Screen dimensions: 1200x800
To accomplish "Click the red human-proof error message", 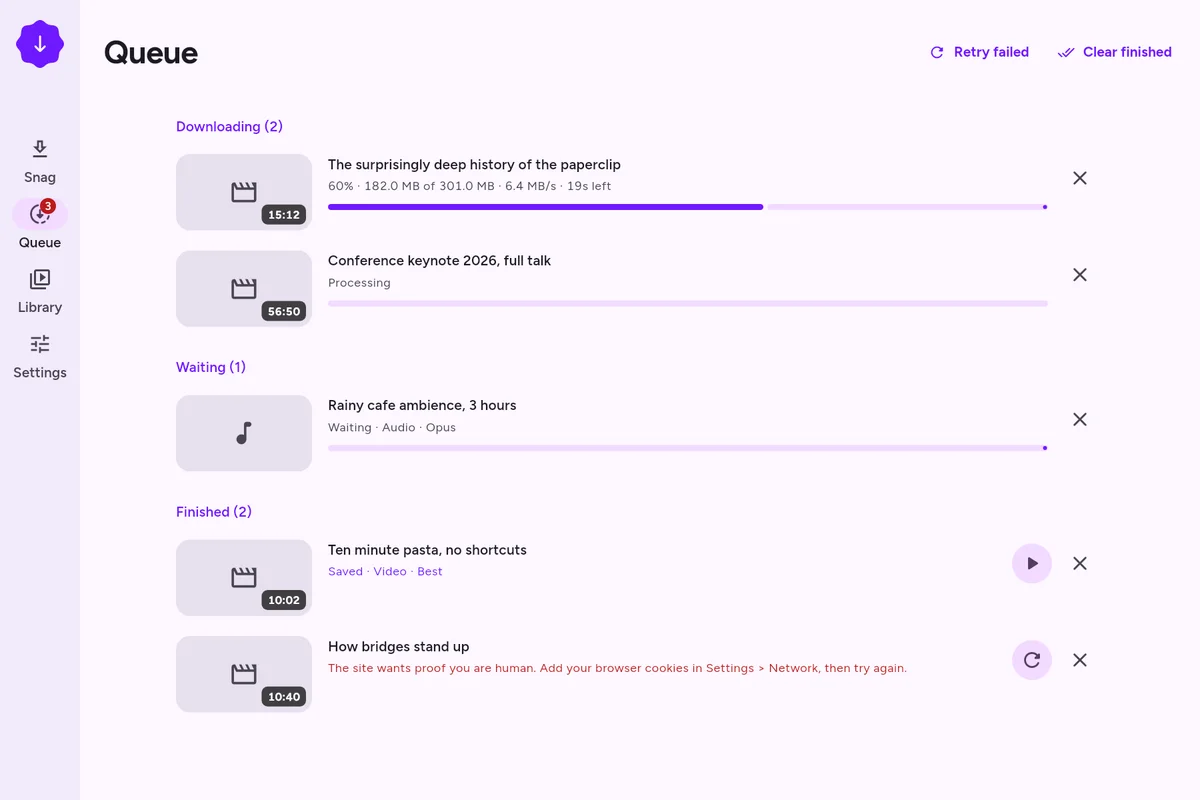I will (617, 668).
